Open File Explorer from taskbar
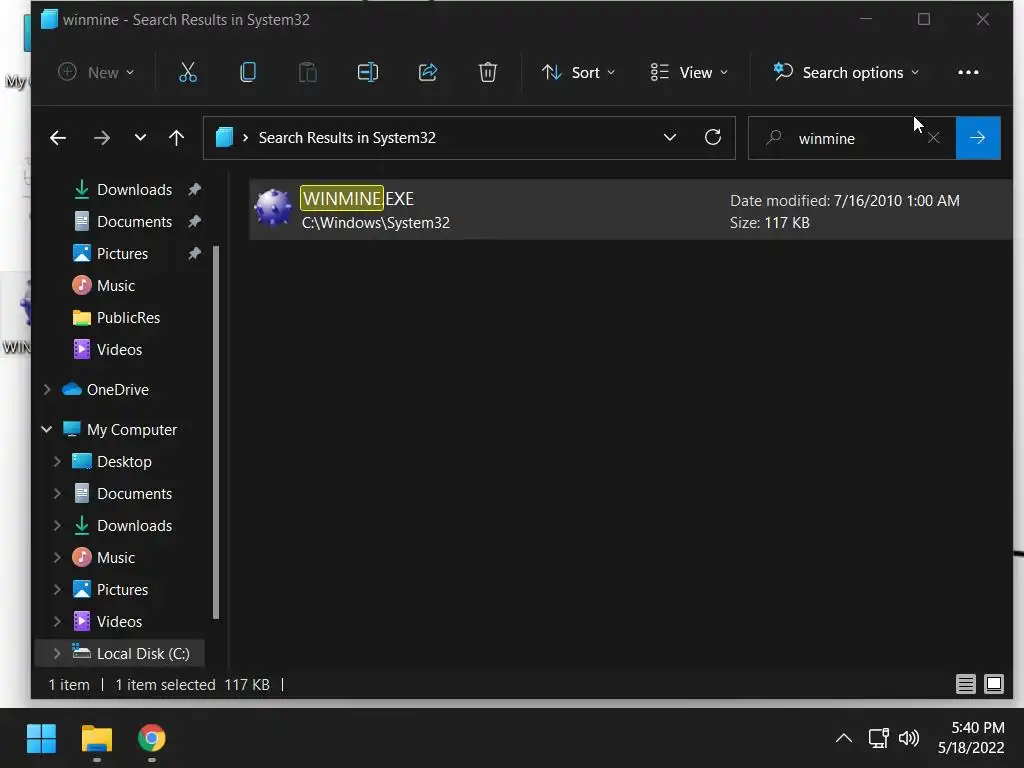1024x768 pixels. (97, 739)
